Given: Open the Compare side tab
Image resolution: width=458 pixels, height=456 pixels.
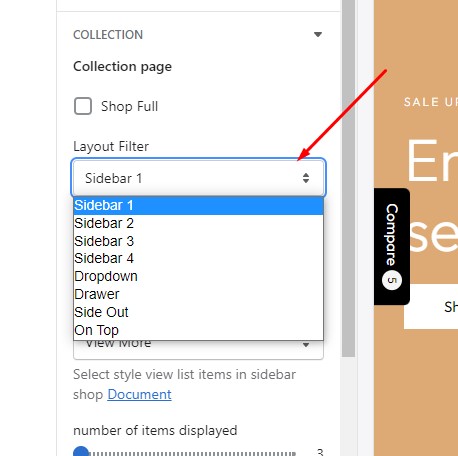Looking at the screenshot, I should point(392,246).
